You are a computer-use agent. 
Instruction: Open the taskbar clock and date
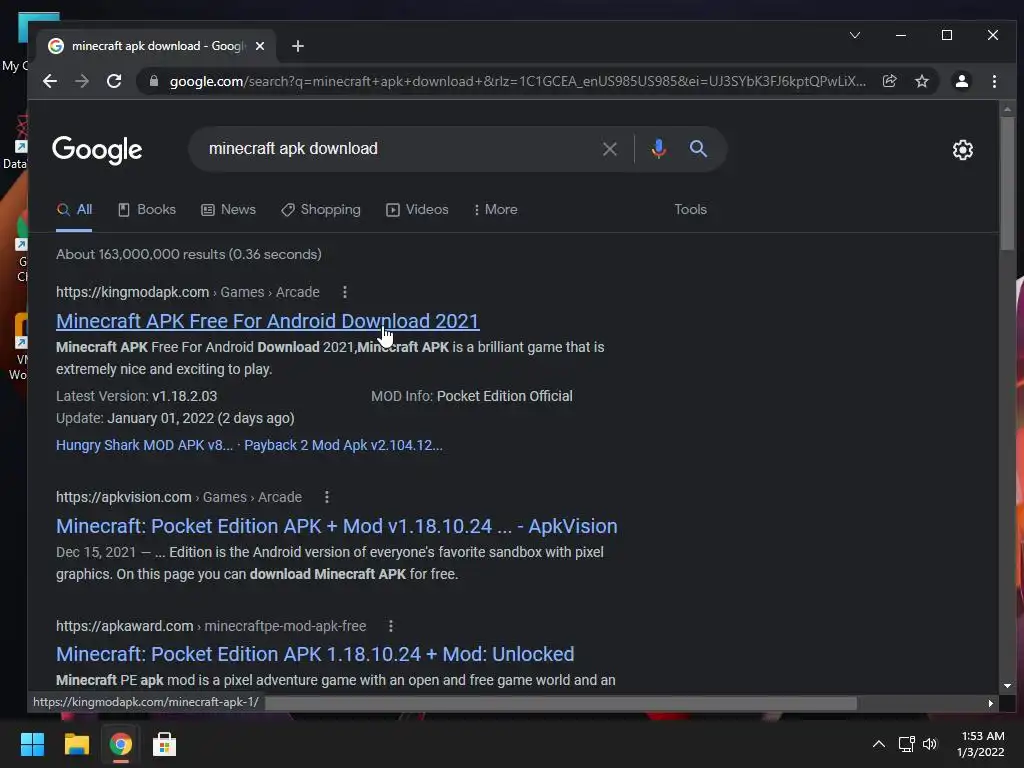click(981, 744)
